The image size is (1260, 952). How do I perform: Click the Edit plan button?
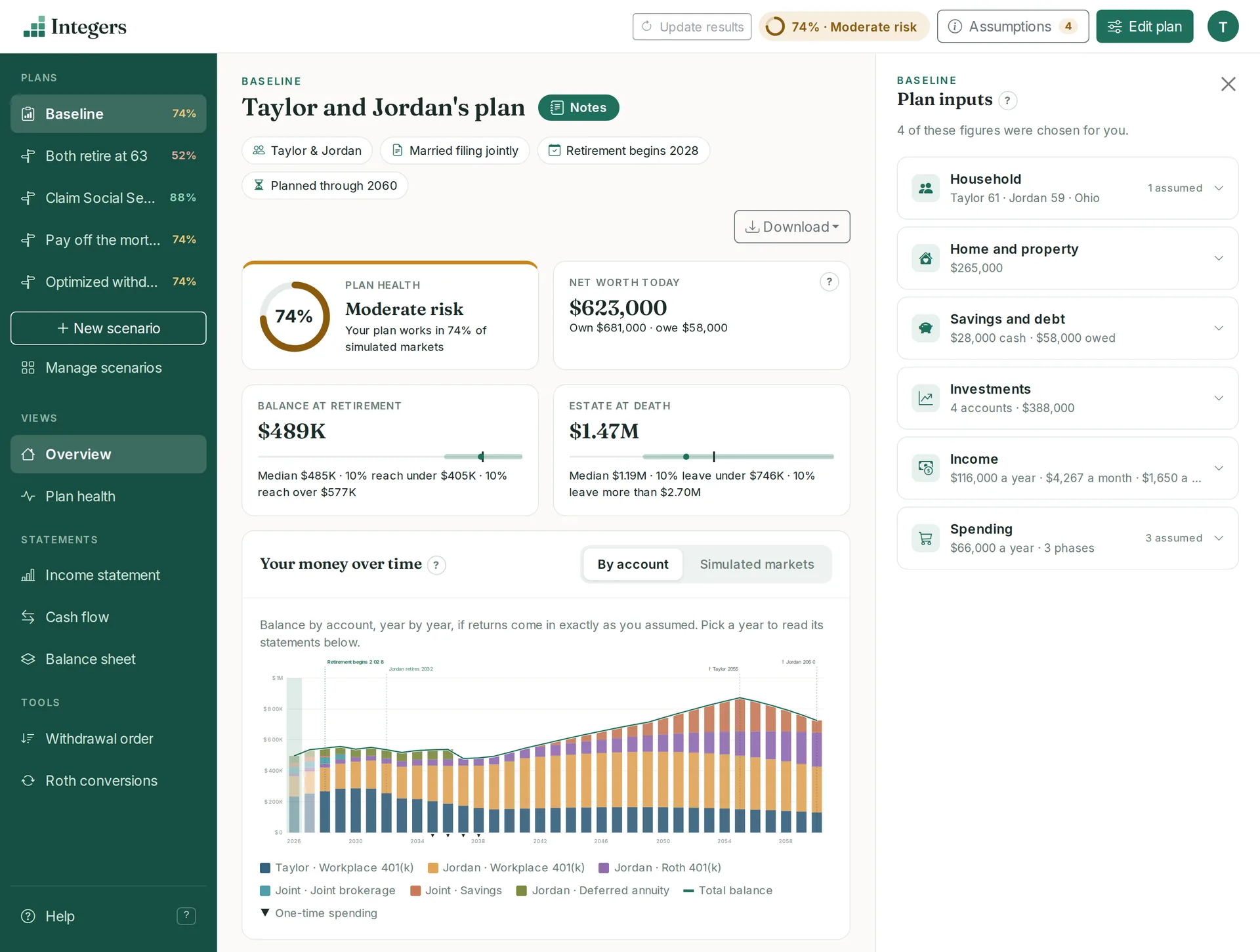coord(1144,27)
